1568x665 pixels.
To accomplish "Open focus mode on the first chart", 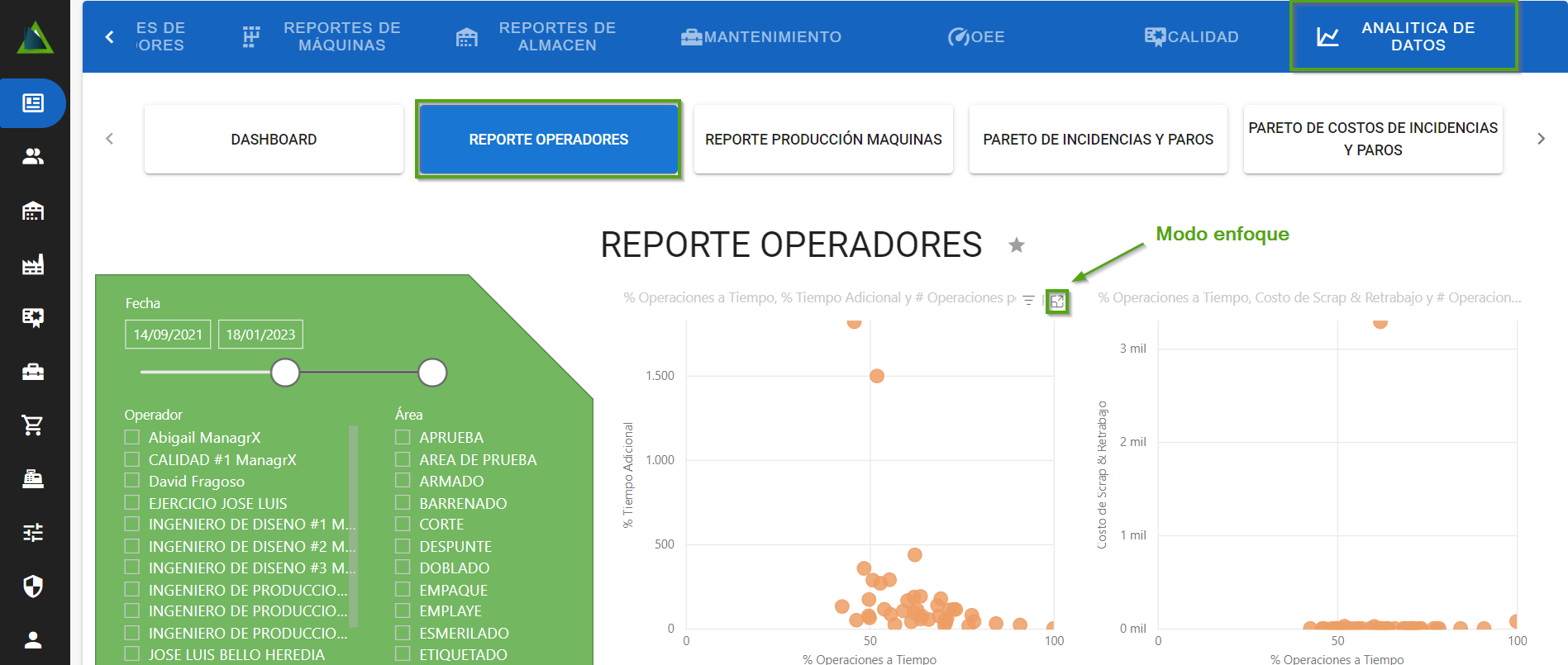I will click(1056, 302).
